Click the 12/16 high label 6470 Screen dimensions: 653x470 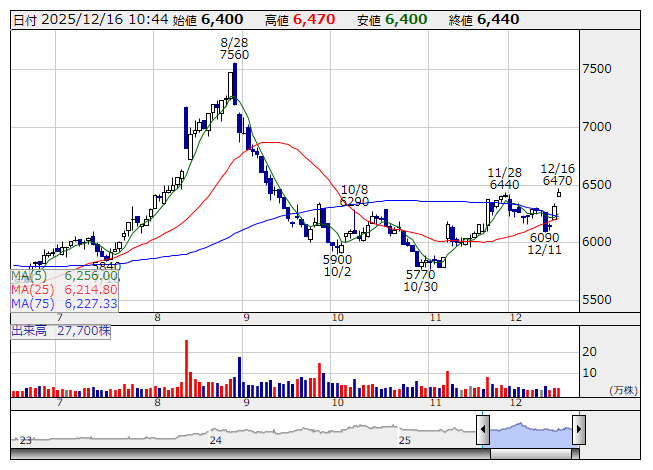coord(558,181)
